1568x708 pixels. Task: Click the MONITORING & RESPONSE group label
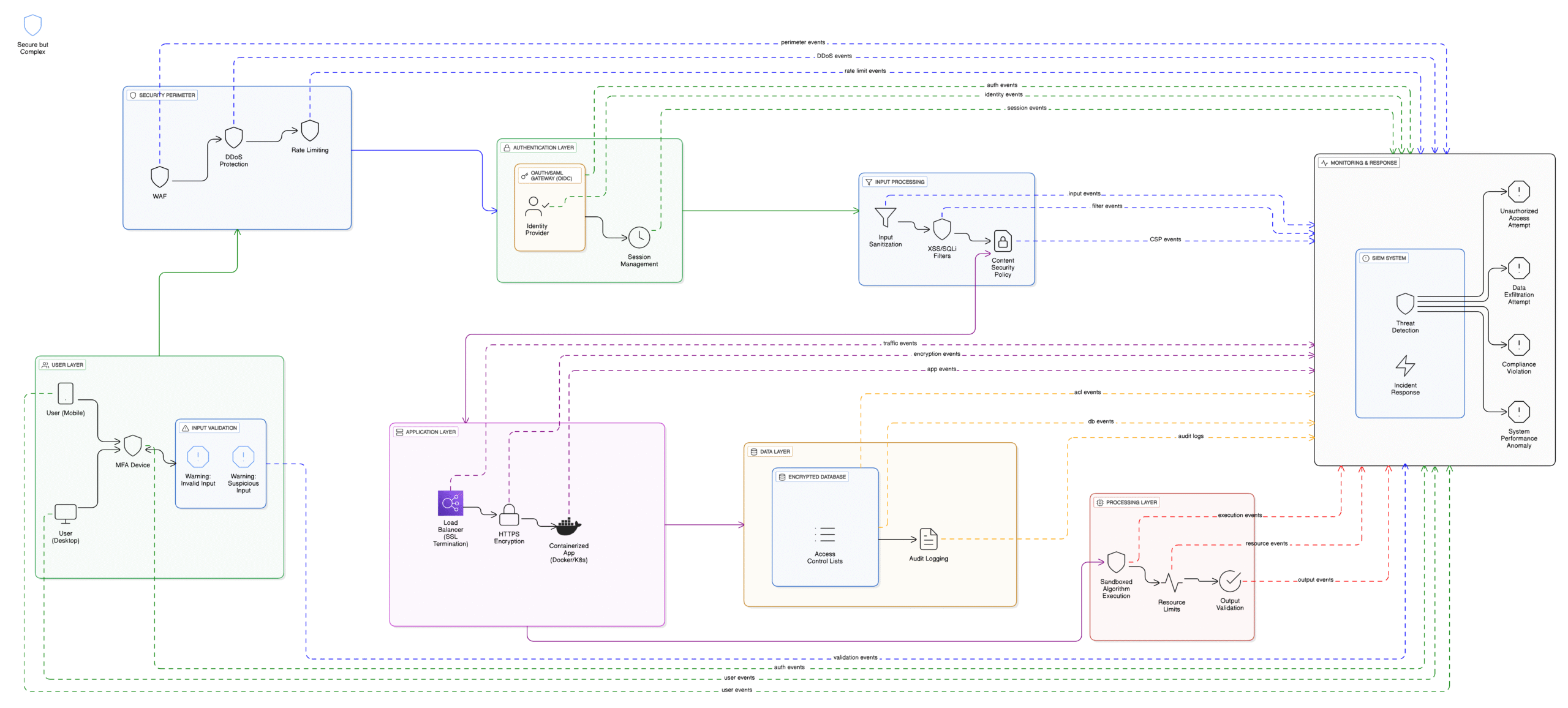pyautogui.click(x=1359, y=164)
